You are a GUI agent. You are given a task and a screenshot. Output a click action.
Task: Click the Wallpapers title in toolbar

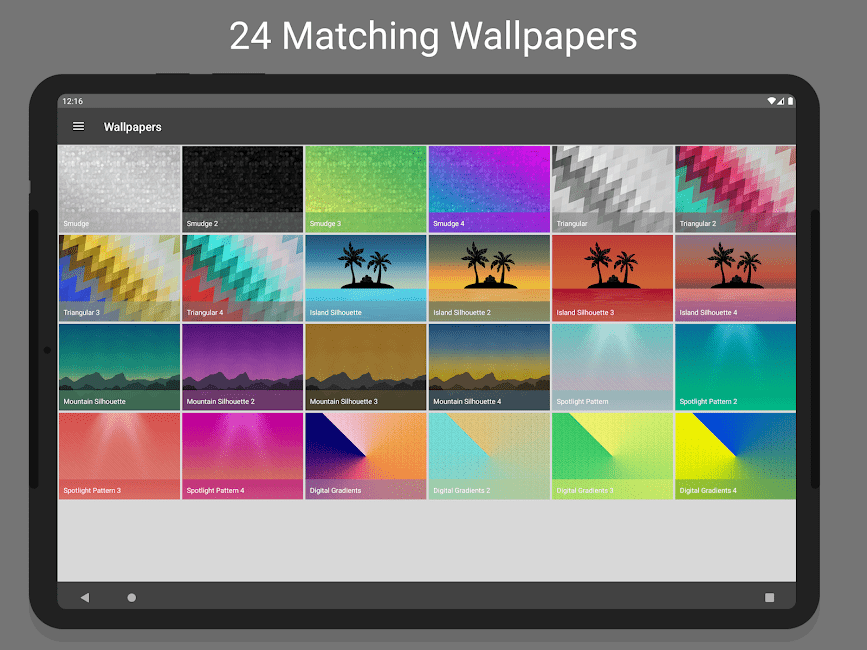tap(133, 127)
